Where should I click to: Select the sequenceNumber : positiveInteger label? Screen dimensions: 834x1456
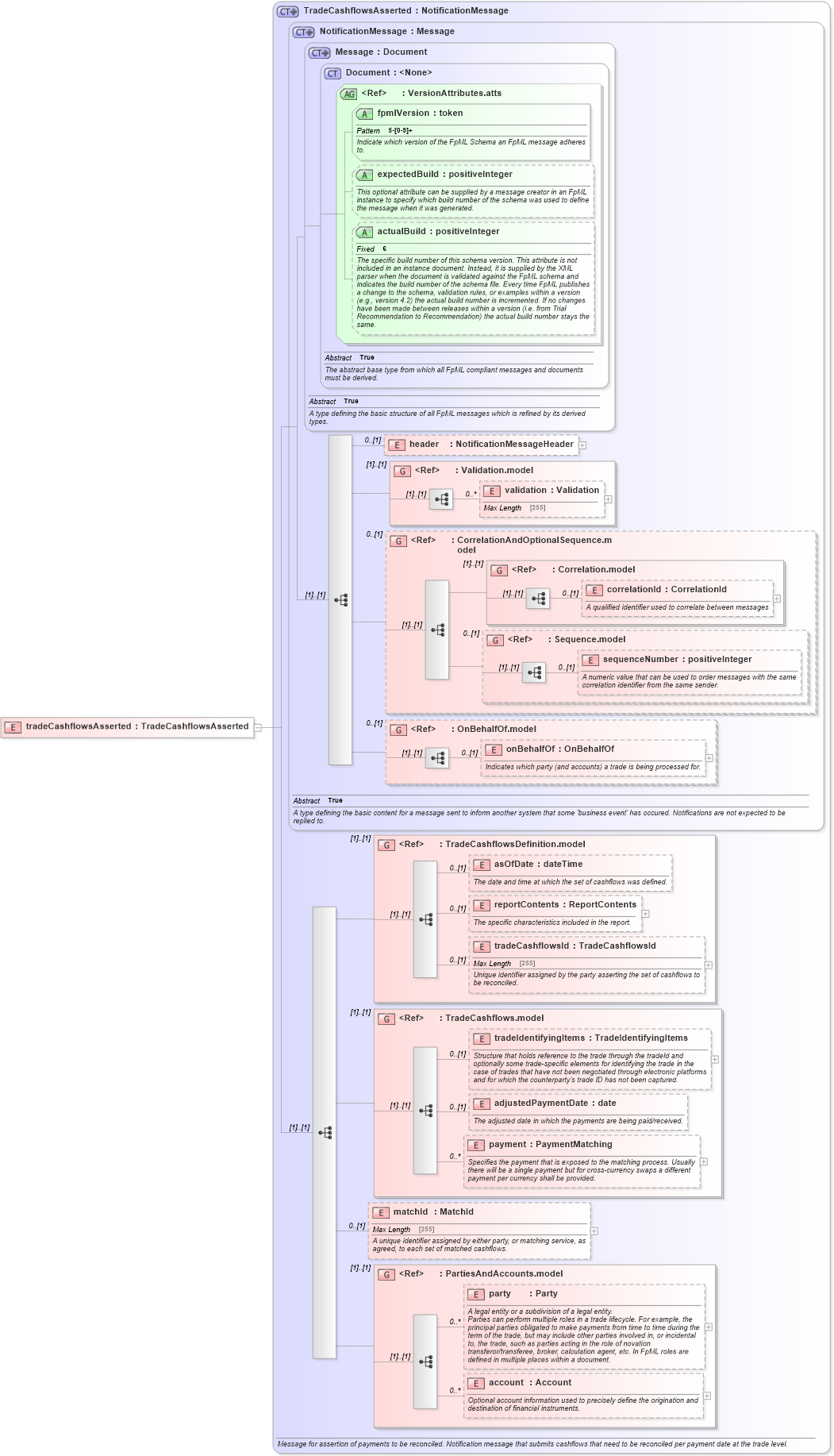(x=677, y=660)
